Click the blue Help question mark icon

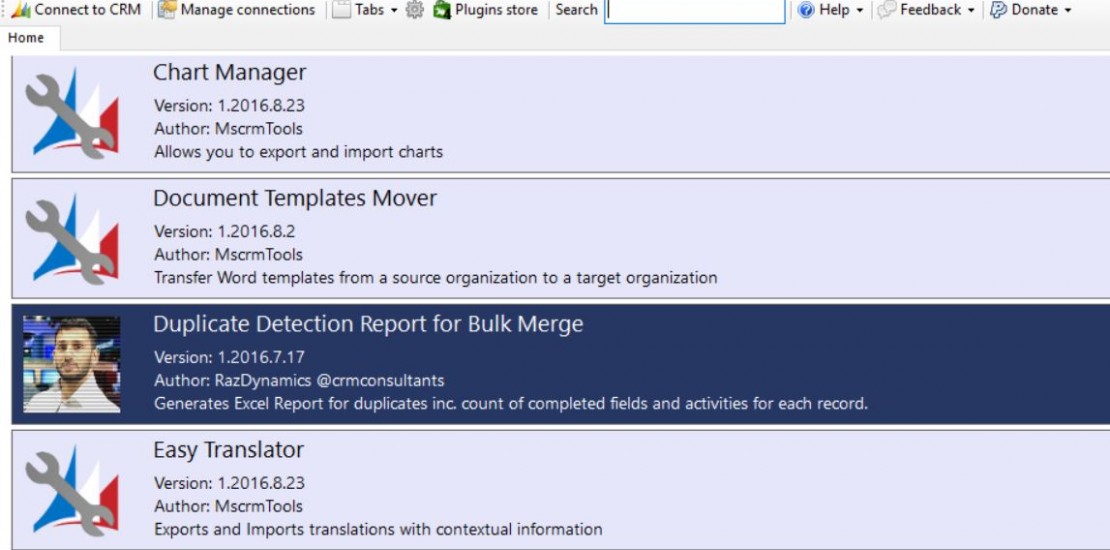click(806, 10)
